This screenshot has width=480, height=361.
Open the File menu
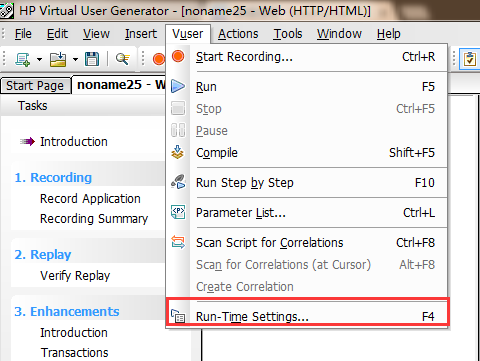pyautogui.click(x=23, y=34)
